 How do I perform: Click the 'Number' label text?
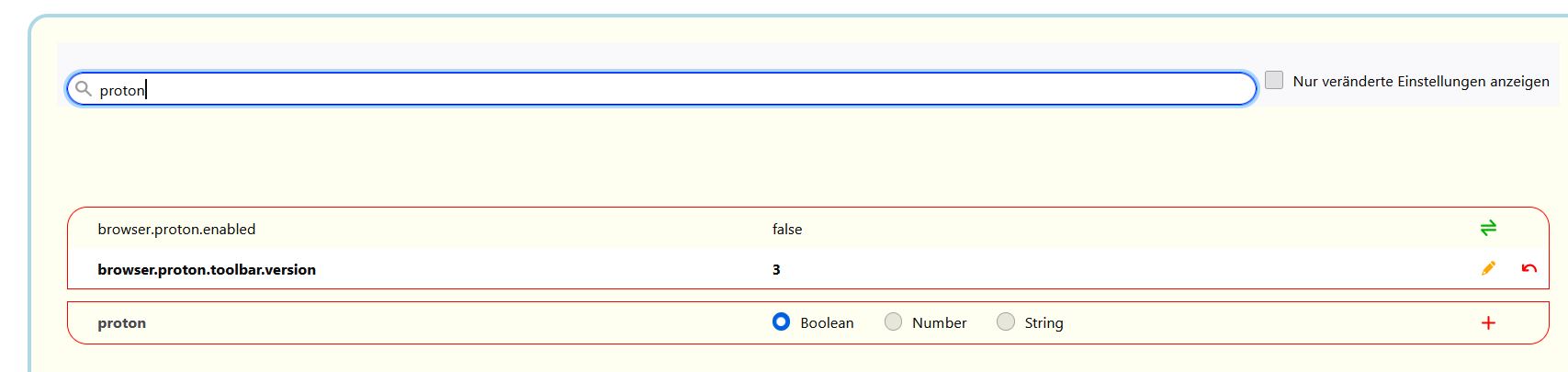[939, 323]
